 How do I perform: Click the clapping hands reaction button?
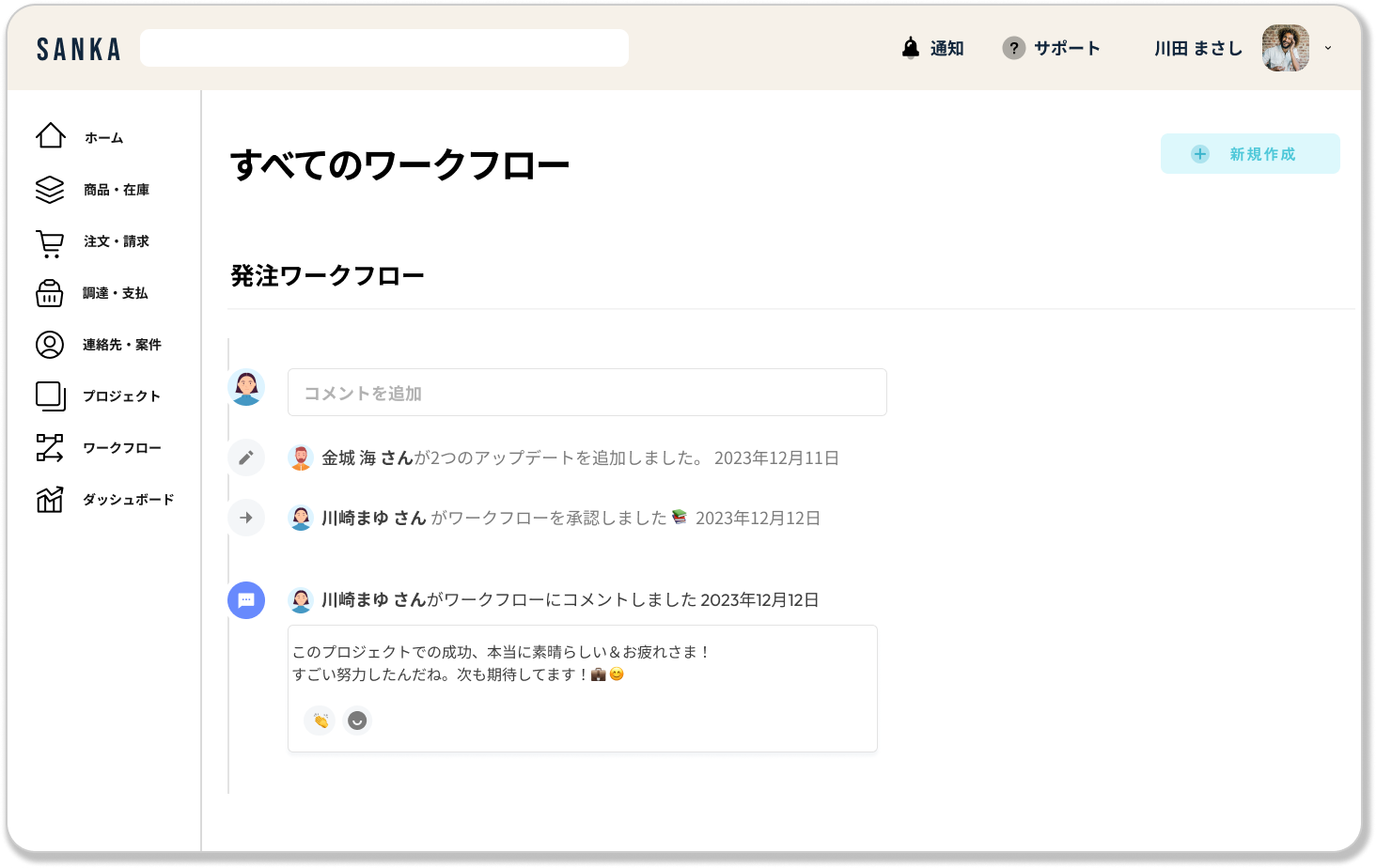[x=320, y=721]
